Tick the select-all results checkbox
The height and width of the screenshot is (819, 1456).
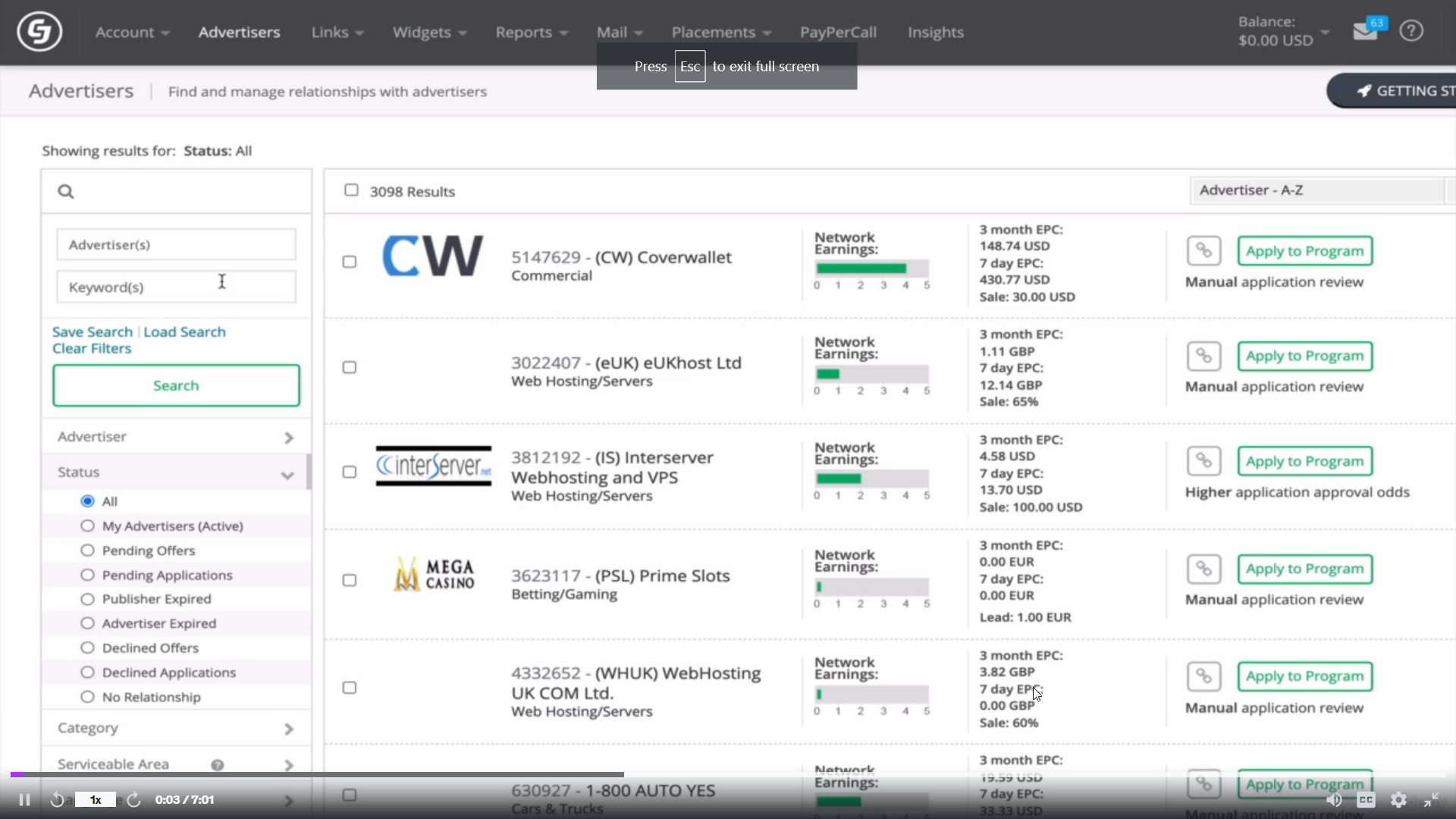(351, 190)
